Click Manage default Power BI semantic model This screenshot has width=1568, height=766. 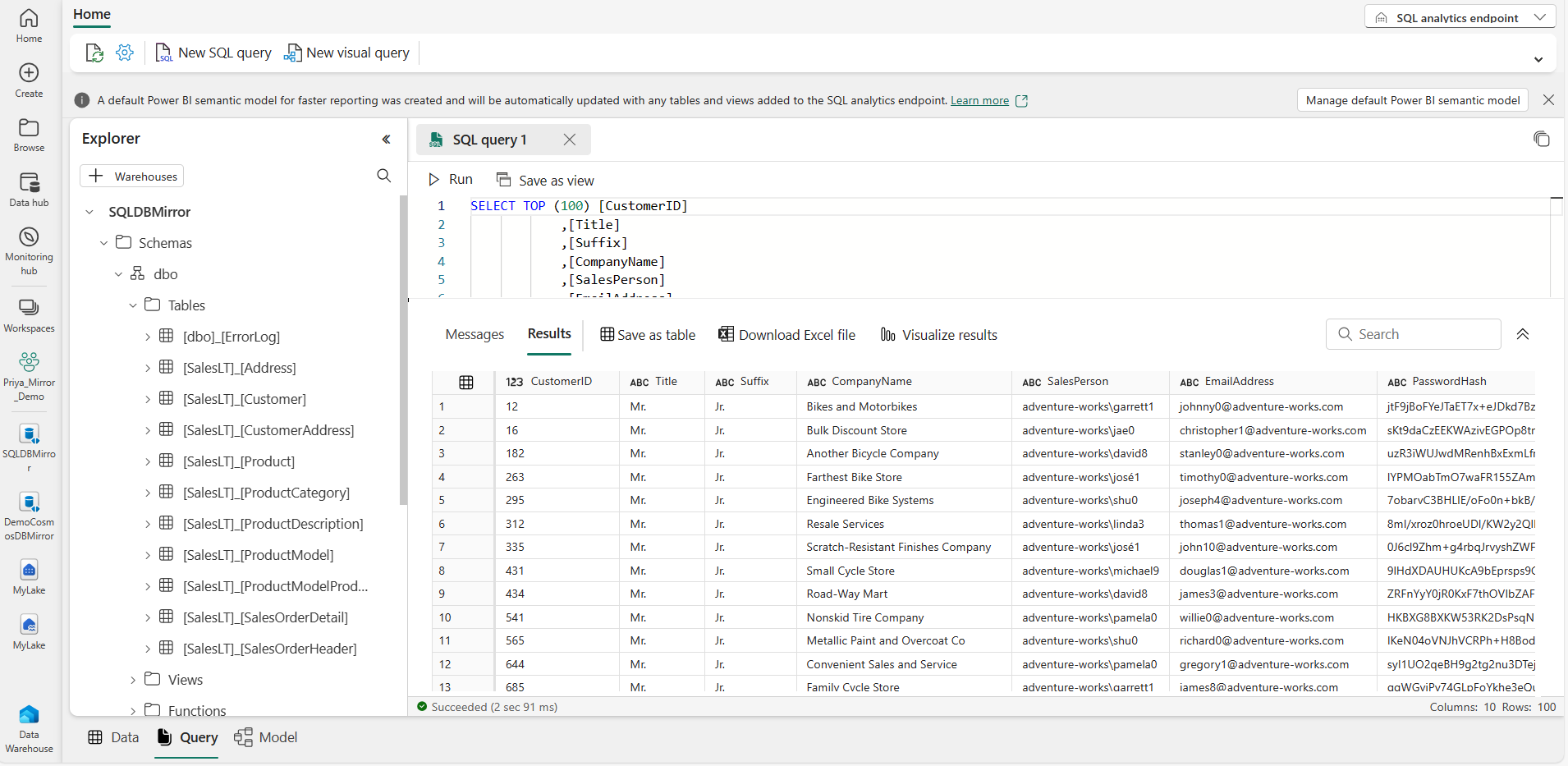click(1413, 100)
